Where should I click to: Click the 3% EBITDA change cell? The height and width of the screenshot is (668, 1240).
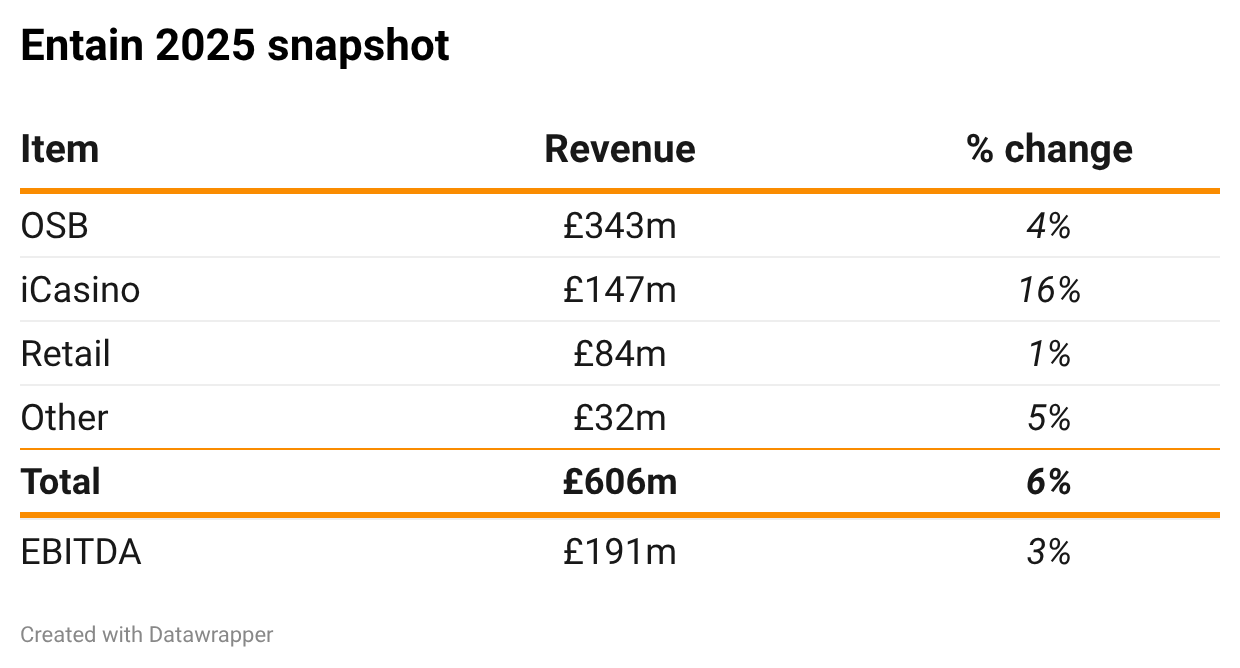pos(1049,552)
